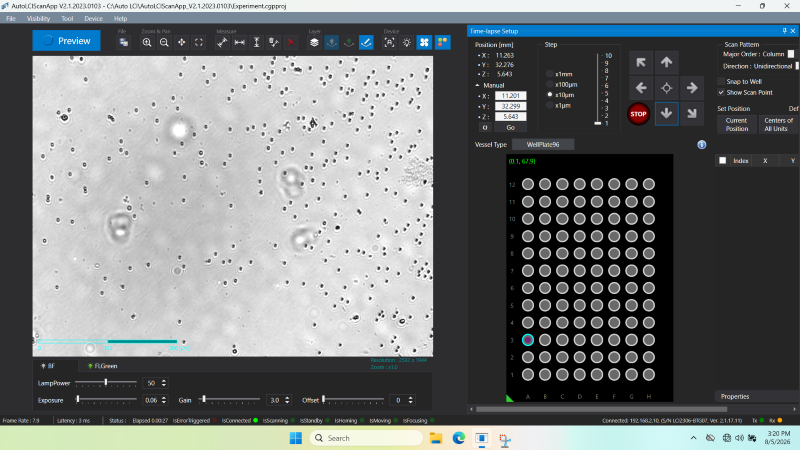Open the File menu
This screenshot has height=450, width=800.
(x=11, y=18)
